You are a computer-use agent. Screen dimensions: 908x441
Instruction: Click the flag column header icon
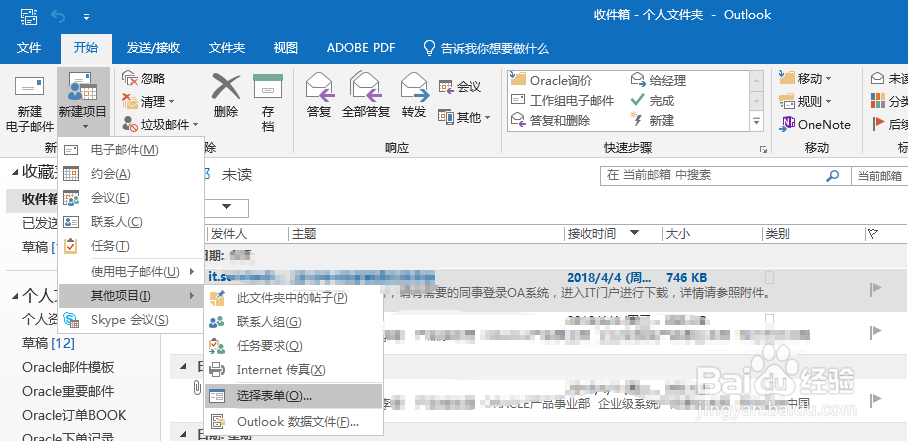coord(873,234)
